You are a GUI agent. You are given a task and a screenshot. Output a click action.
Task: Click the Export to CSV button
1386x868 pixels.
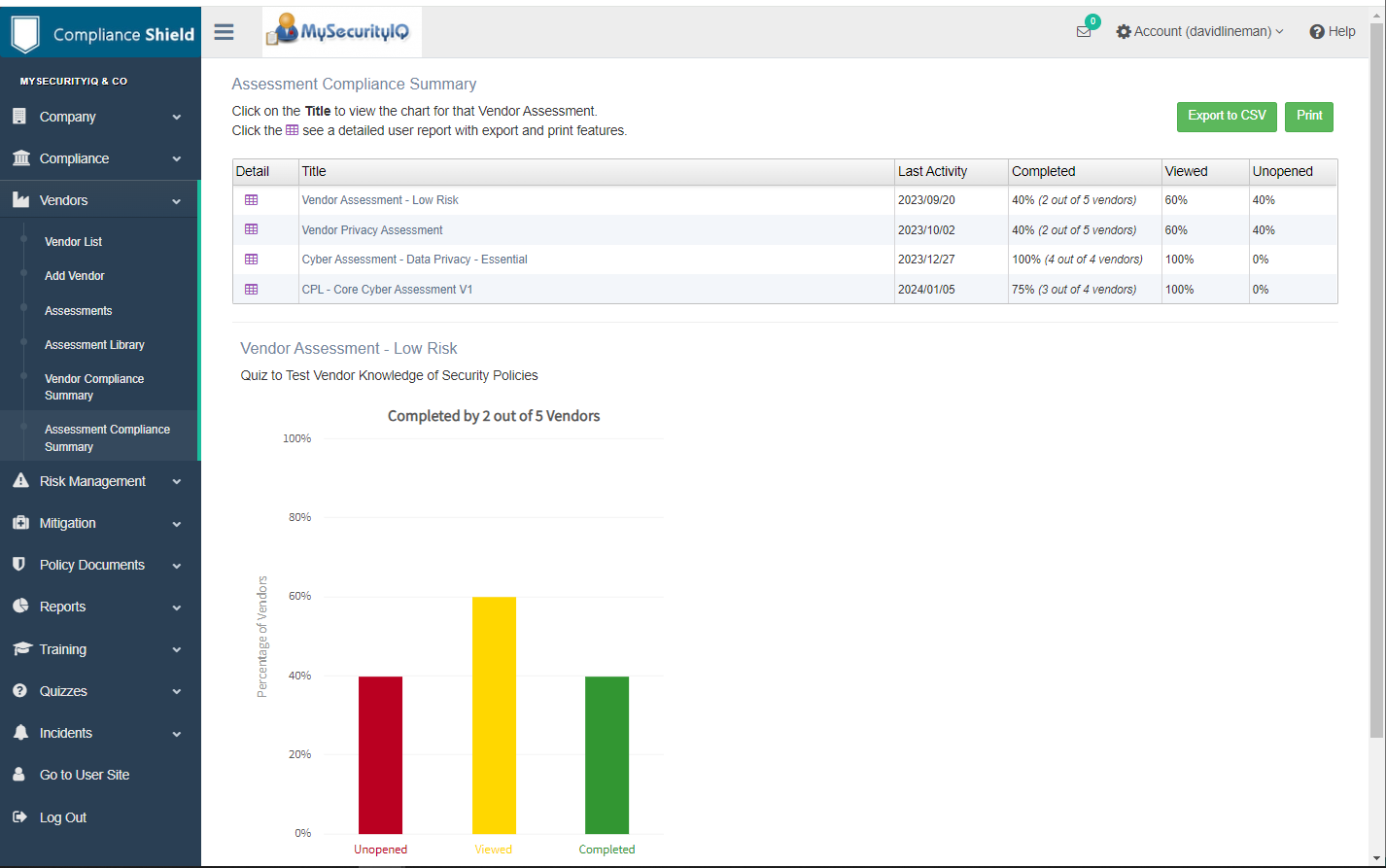[1227, 116]
